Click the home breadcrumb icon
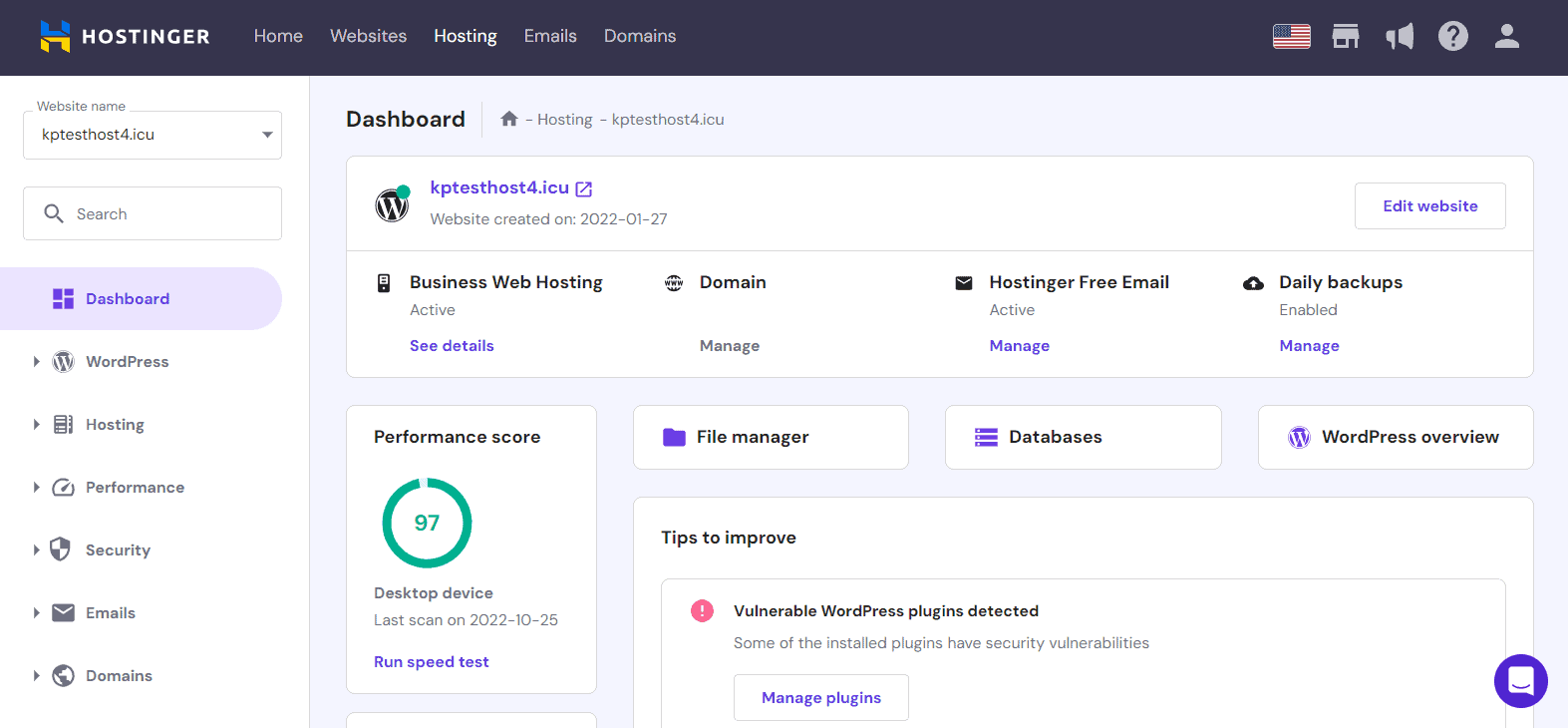The image size is (1568, 728). point(509,120)
